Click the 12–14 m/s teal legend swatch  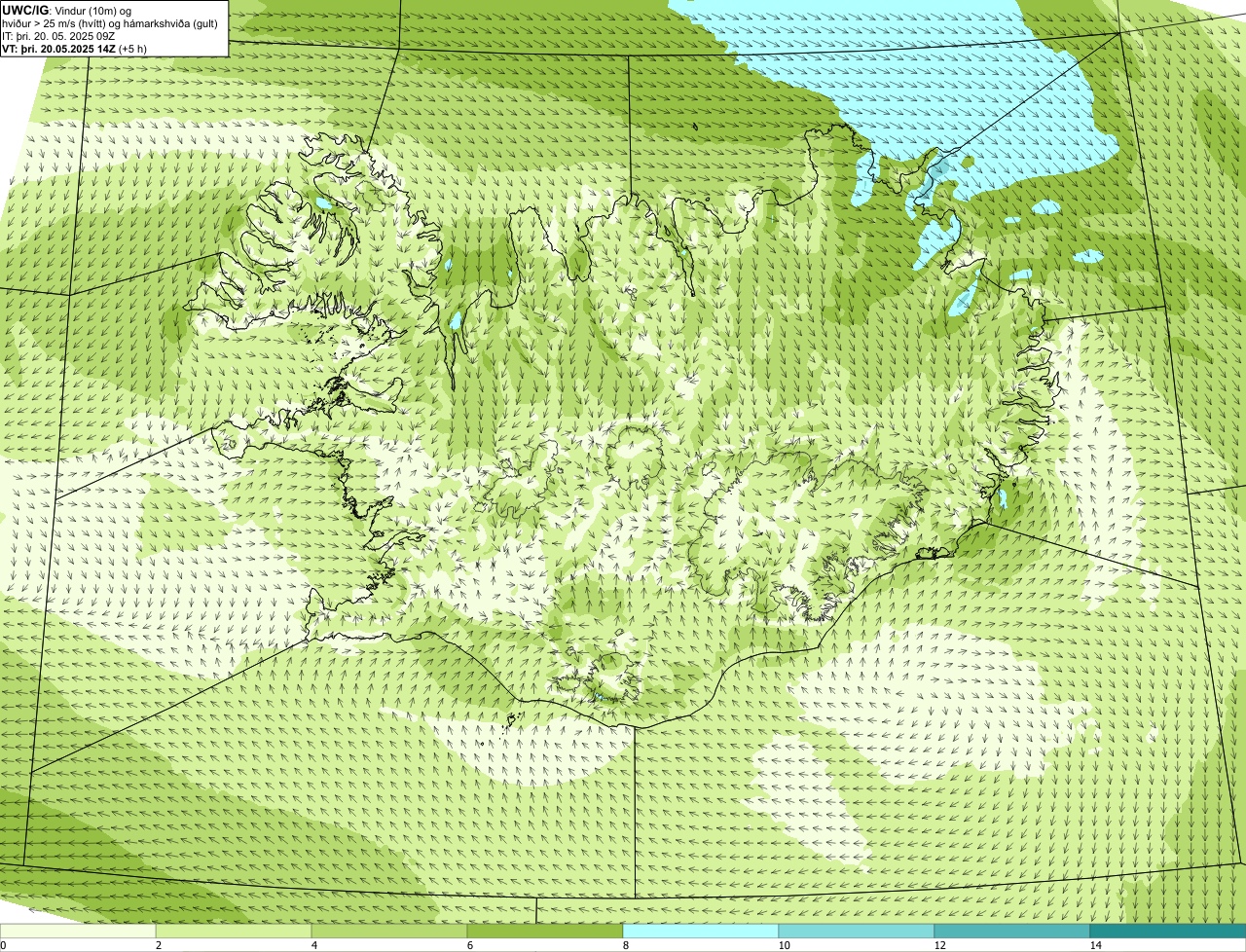(x=1012, y=932)
